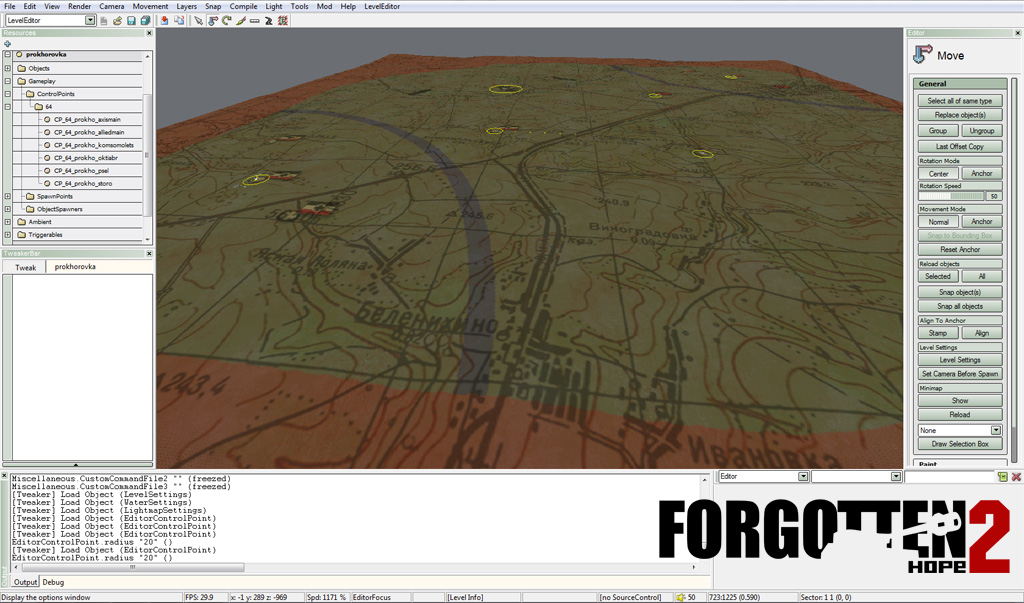Screen dimensions: 1024x603
Task: Set Rotation Mode to Anchor
Action: pos(982,174)
